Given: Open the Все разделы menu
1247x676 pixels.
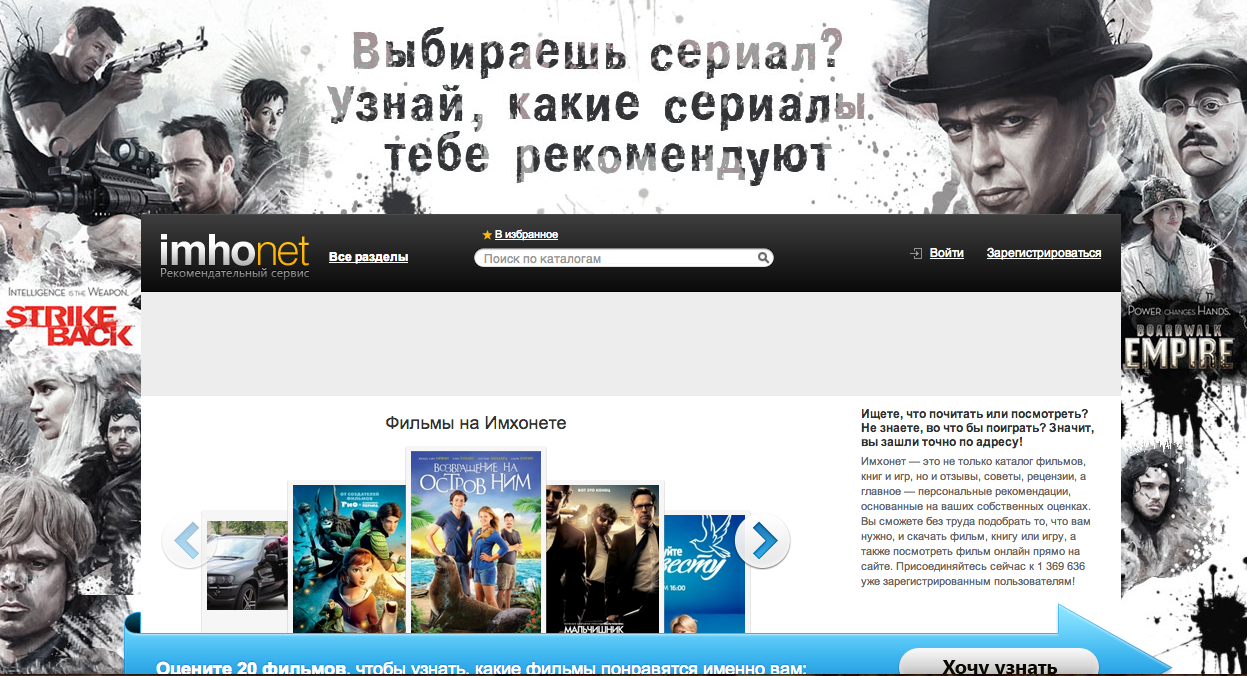Looking at the screenshot, I should point(368,257).
